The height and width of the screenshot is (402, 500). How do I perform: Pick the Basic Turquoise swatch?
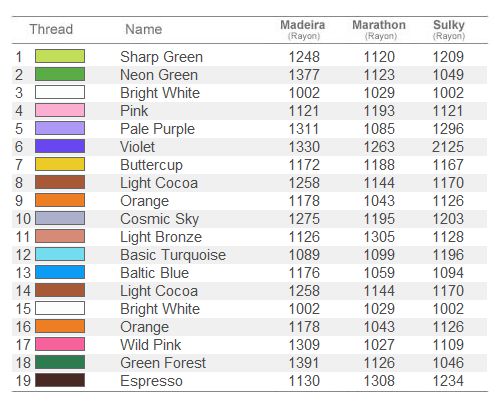pos(60,254)
